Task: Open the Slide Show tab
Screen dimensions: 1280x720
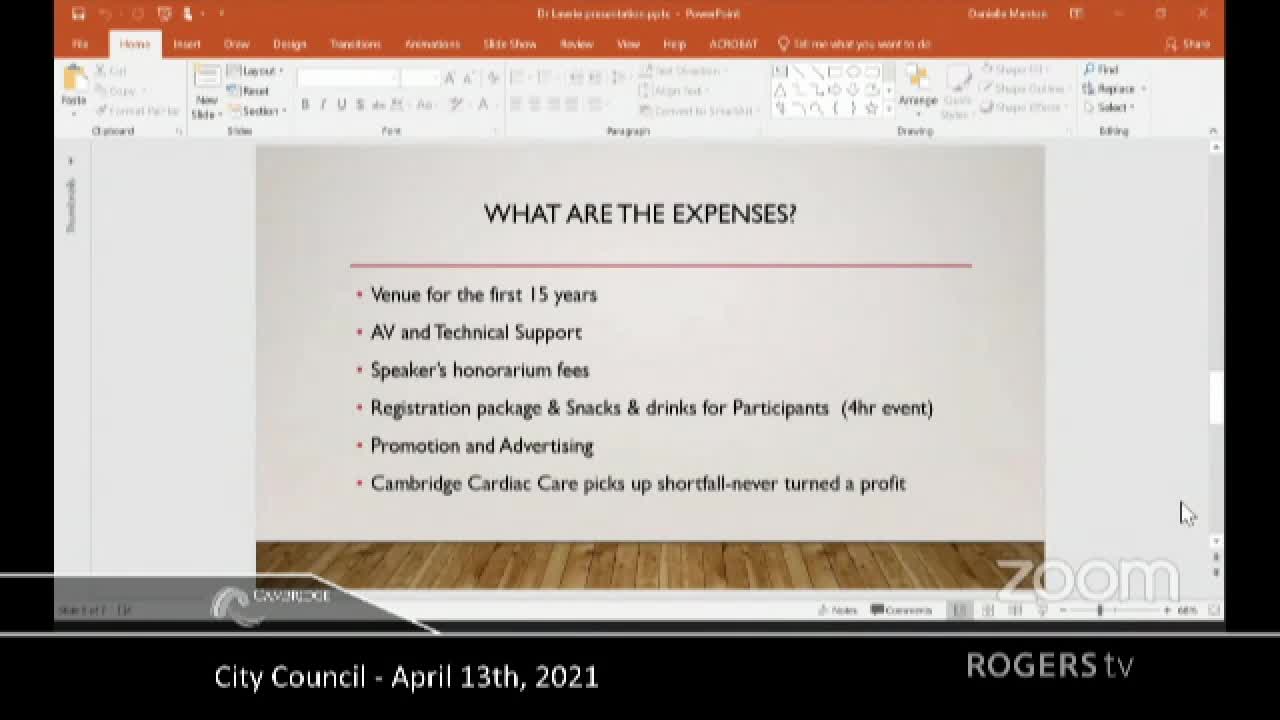Action: click(x=510, y=44)
